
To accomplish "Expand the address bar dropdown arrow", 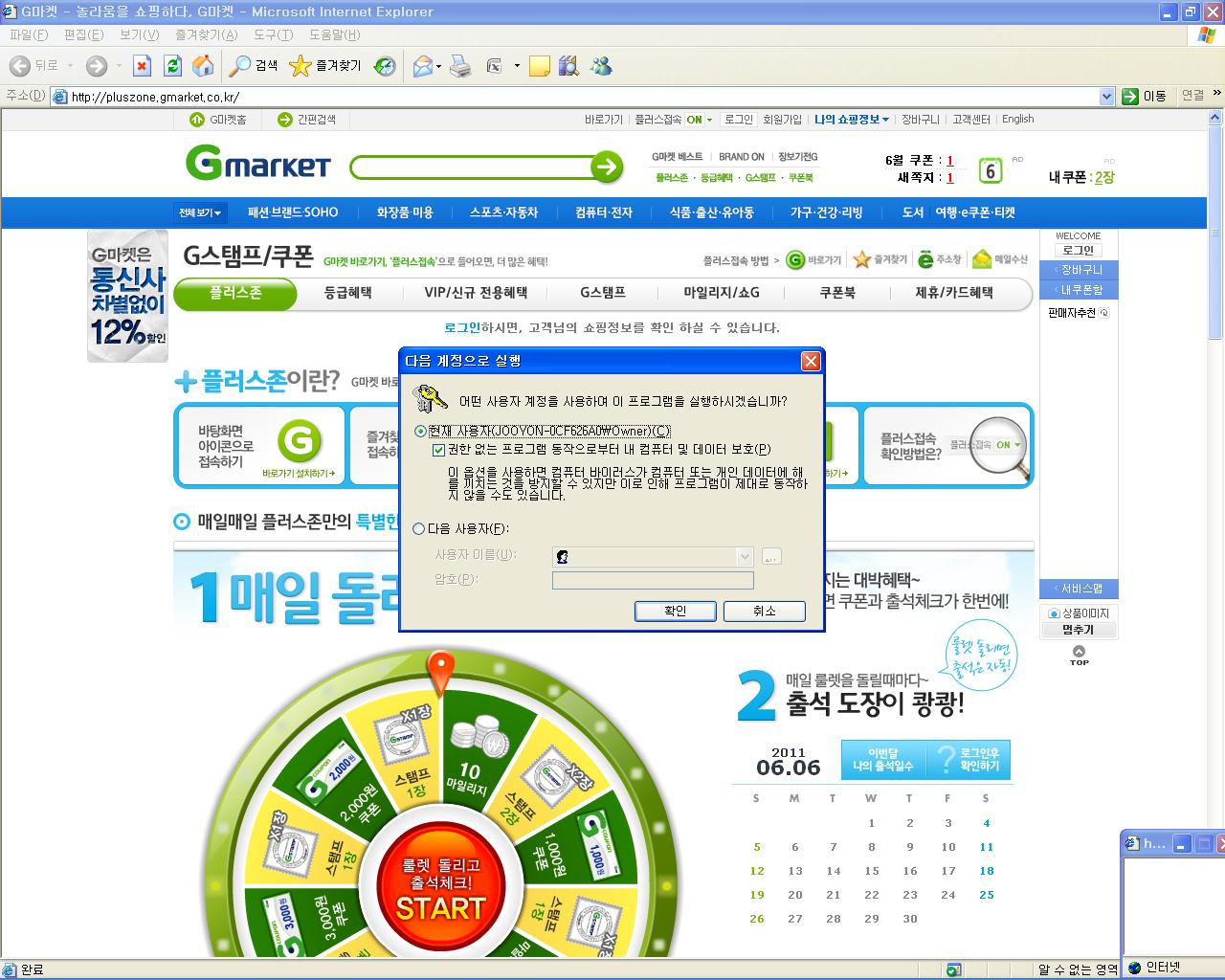I will pos(1106,96).
